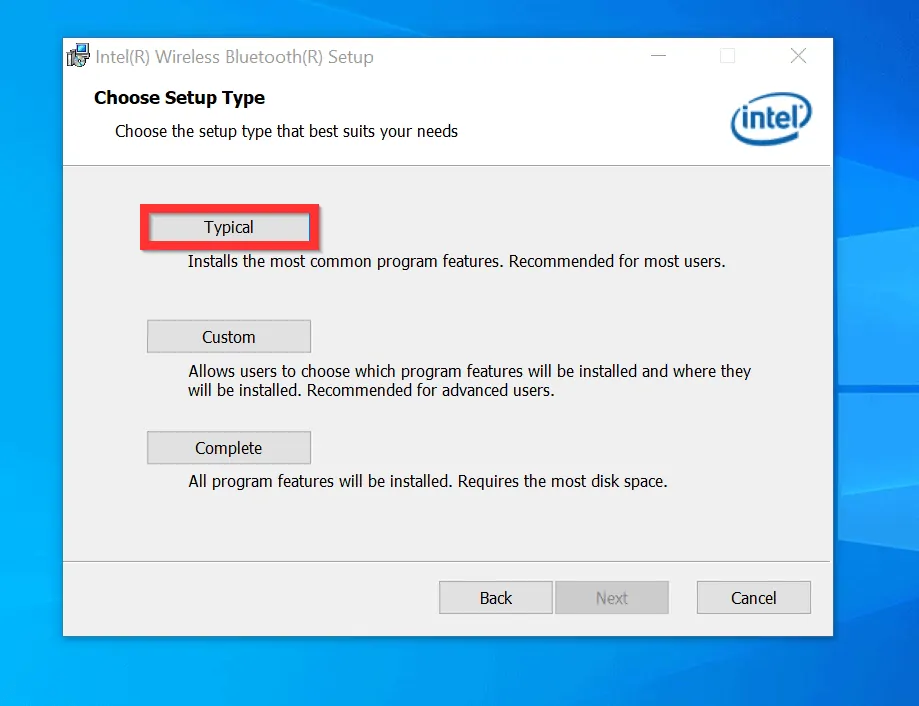This screenshot has height=706, width=919.
Task: Select the Typical setup type button
Action: tap(229, 228)
